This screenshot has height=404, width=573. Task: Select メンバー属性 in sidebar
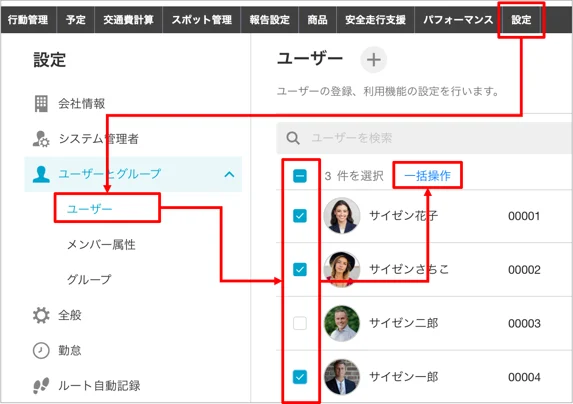point(101,244)
